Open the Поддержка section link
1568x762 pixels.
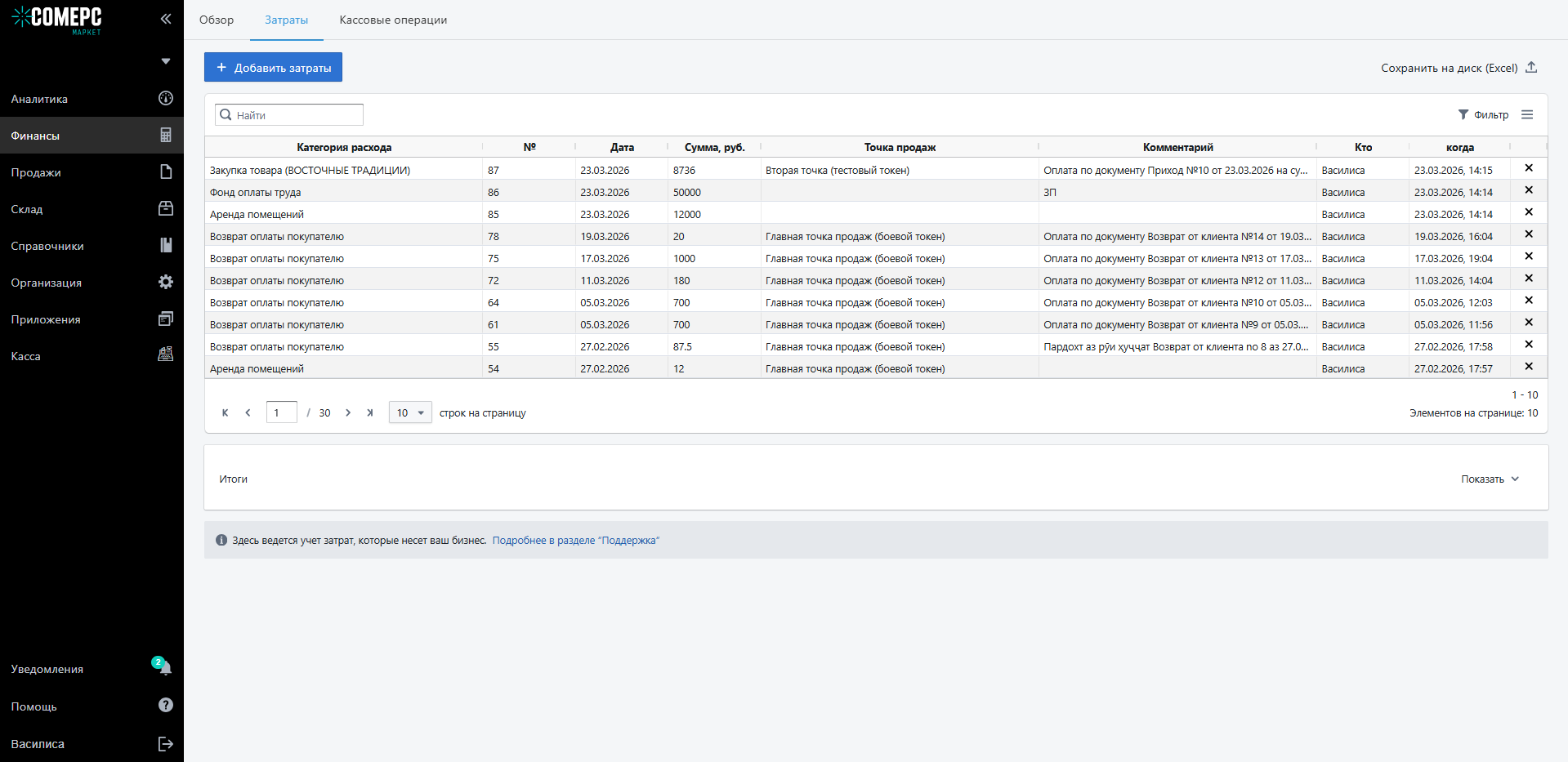click(x=575, y=541)
